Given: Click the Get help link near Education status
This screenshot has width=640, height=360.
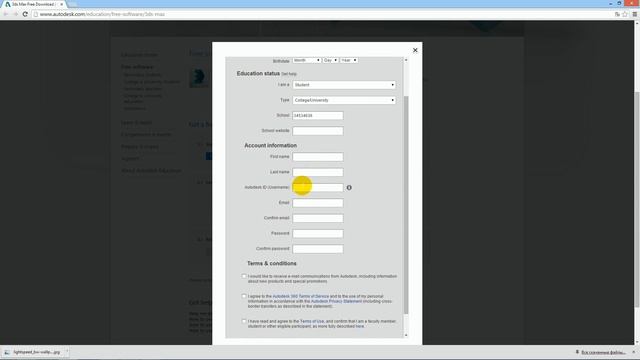Looking at the screenshot, I should [289, 74].
